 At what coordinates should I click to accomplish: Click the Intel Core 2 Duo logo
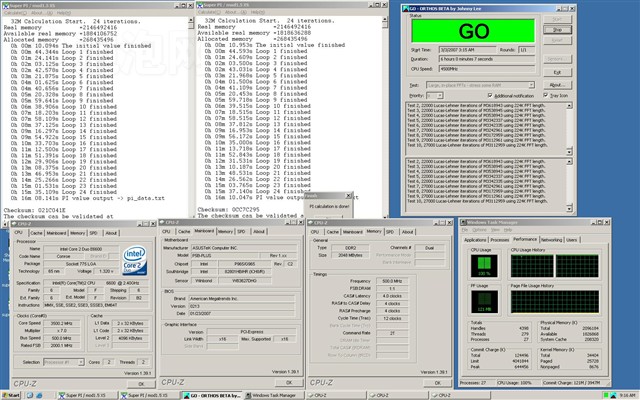tap(135, 260)
